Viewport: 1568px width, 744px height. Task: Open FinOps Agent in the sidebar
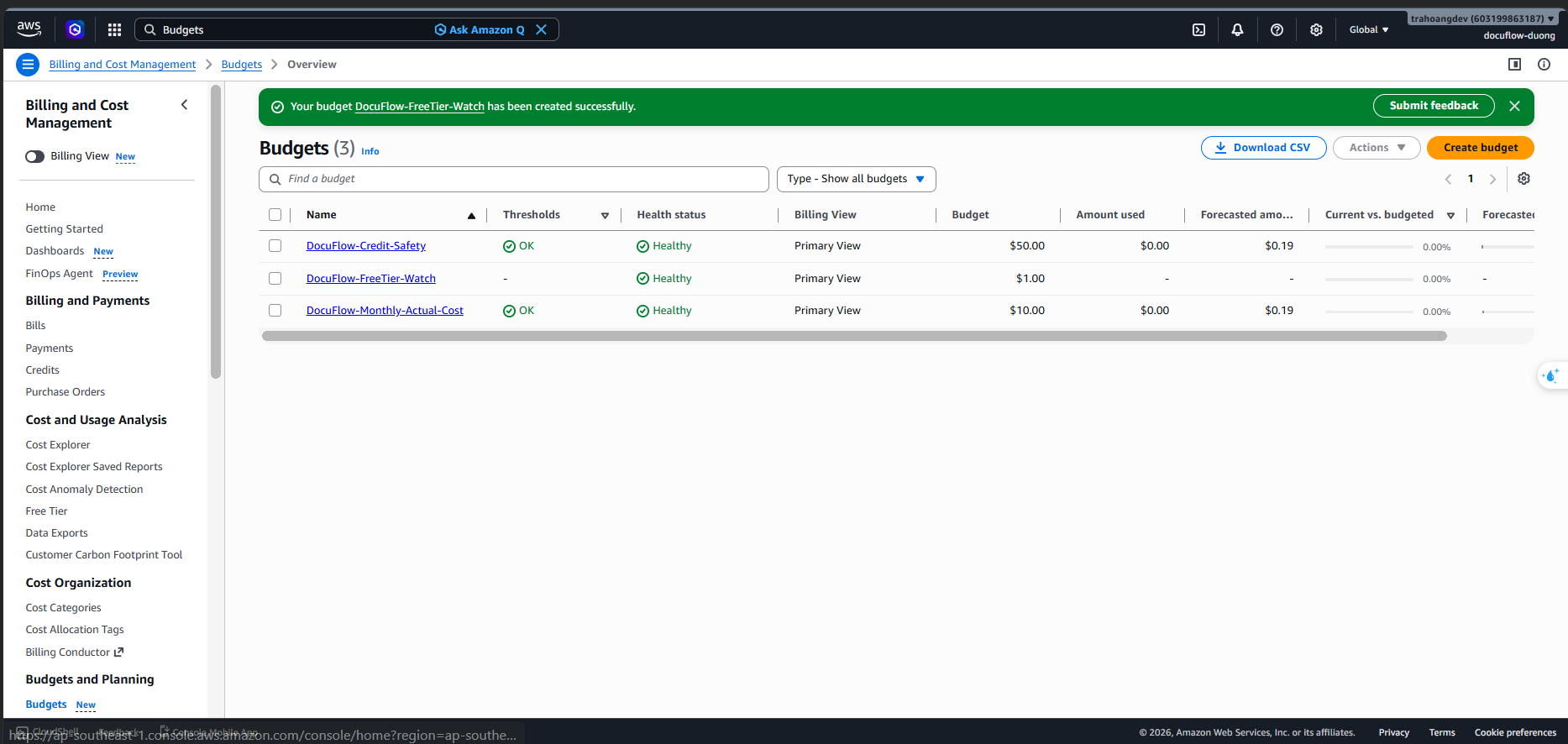(59, 274)
